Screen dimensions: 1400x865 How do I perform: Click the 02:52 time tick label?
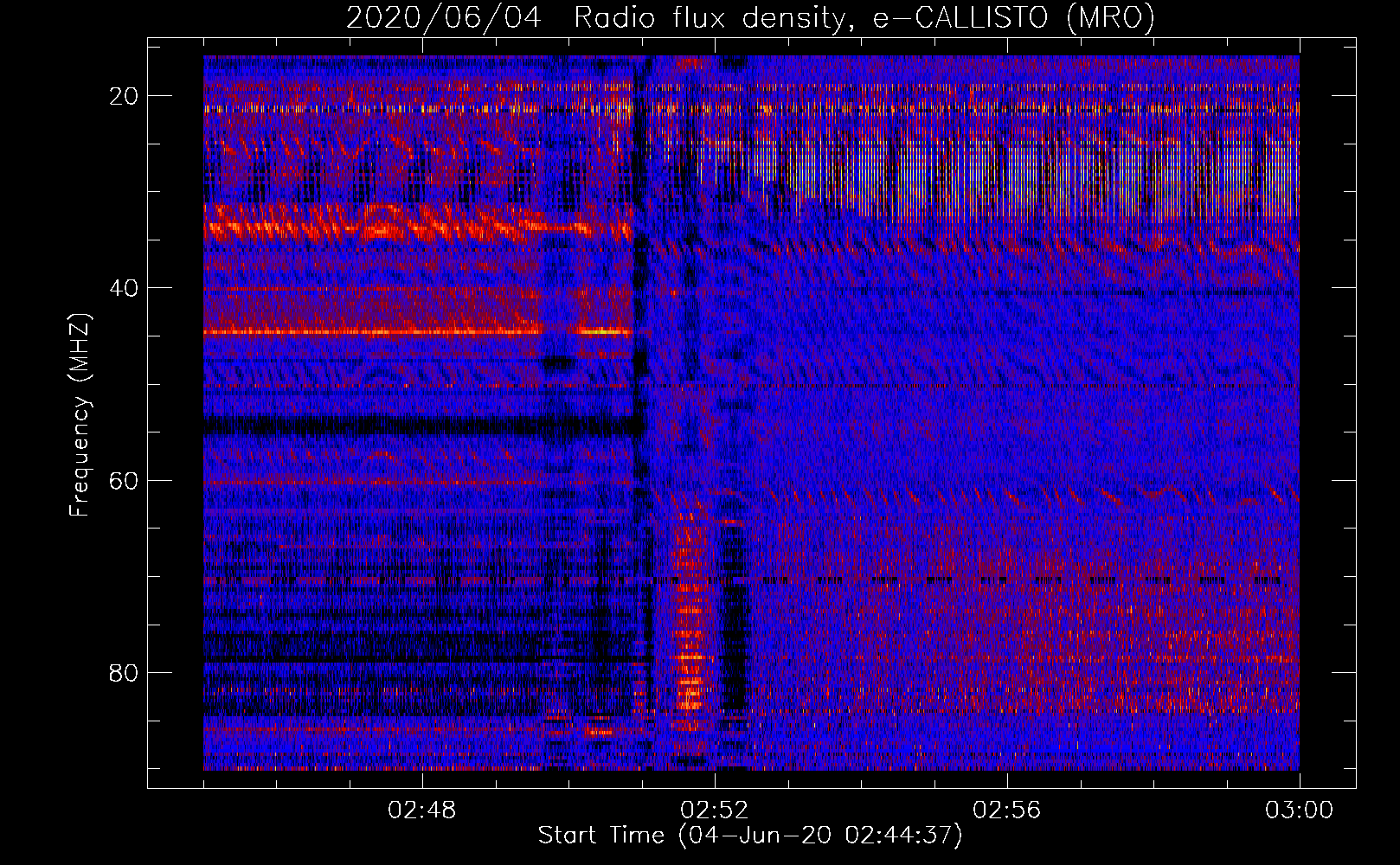715,811
